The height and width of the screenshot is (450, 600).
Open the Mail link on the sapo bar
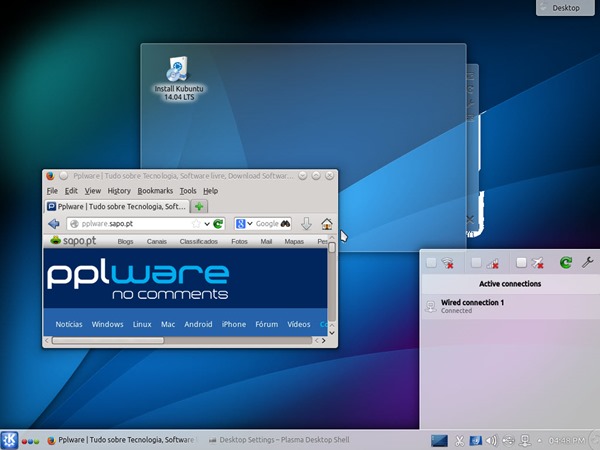coord(266,242)
